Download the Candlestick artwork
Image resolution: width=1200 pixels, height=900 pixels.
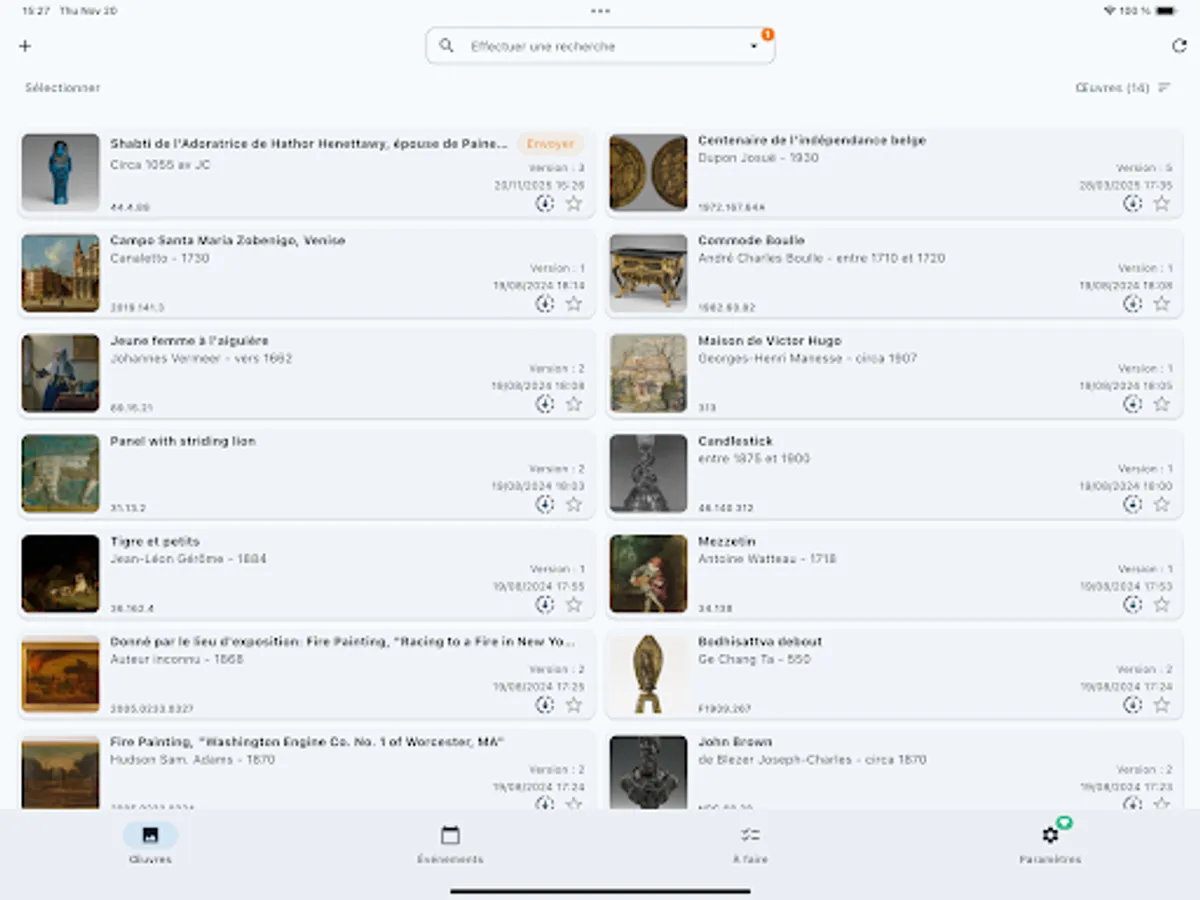[x=1132, y=505]
